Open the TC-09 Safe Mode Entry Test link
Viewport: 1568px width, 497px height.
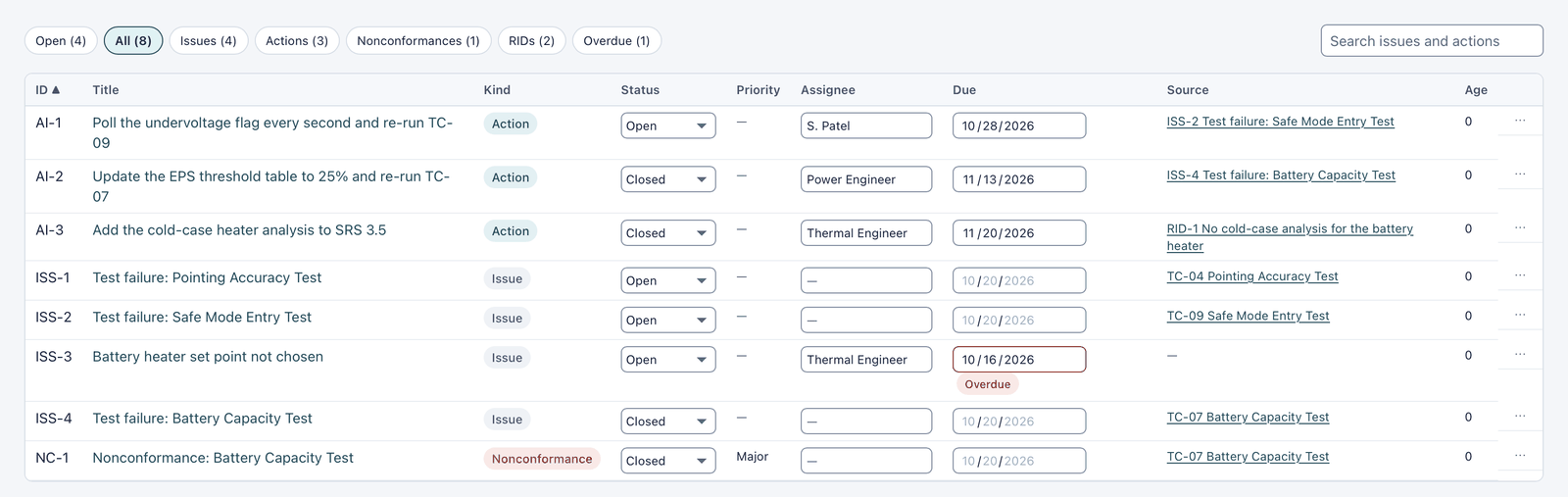point(1248,316)
